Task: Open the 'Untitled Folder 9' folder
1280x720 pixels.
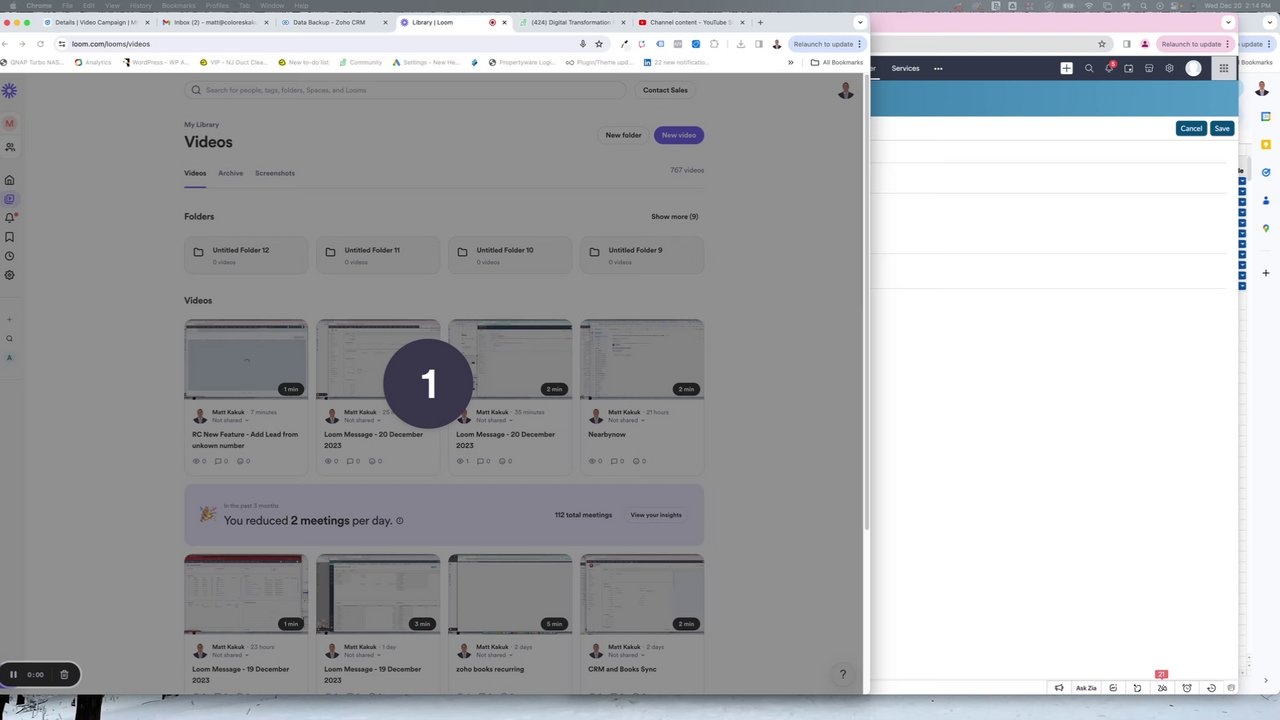Action: (642, 255)
